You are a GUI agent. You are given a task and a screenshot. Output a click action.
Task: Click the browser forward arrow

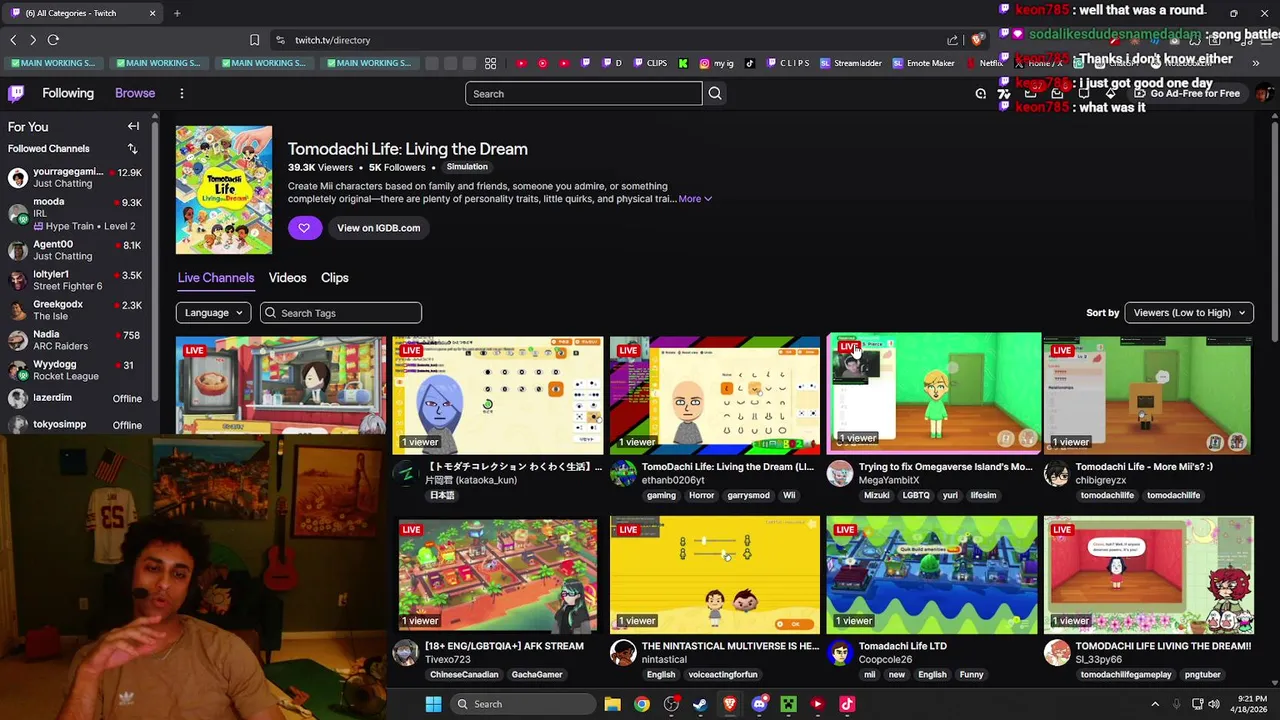tap(33, 40)
